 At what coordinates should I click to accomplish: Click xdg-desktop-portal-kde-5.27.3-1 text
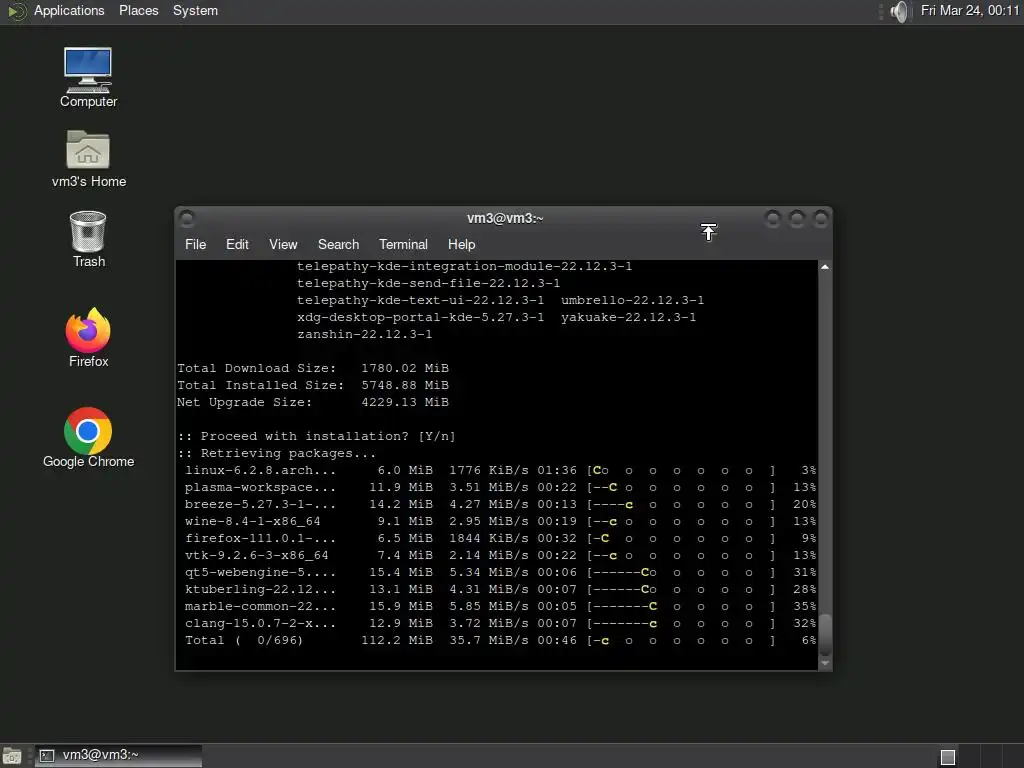[x=421, y=317]
